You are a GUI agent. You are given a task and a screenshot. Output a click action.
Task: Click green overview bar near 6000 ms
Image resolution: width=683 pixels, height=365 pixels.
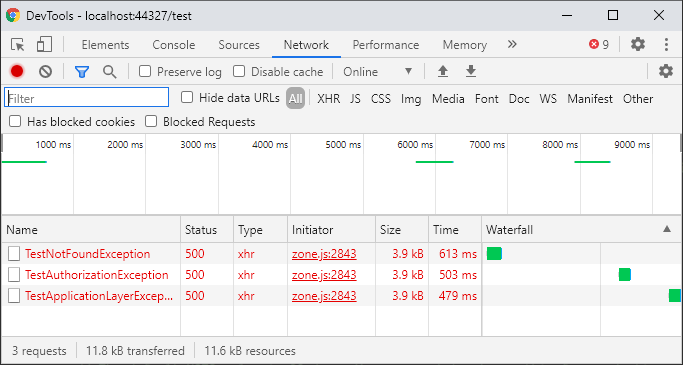pos(434,162)
